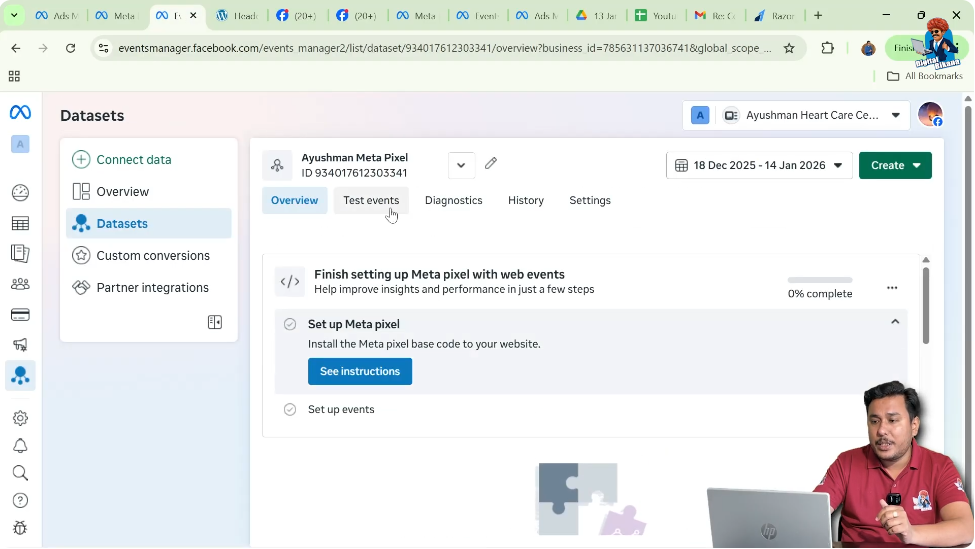Bookmark this page with the star icon

(x=789, y=48)
